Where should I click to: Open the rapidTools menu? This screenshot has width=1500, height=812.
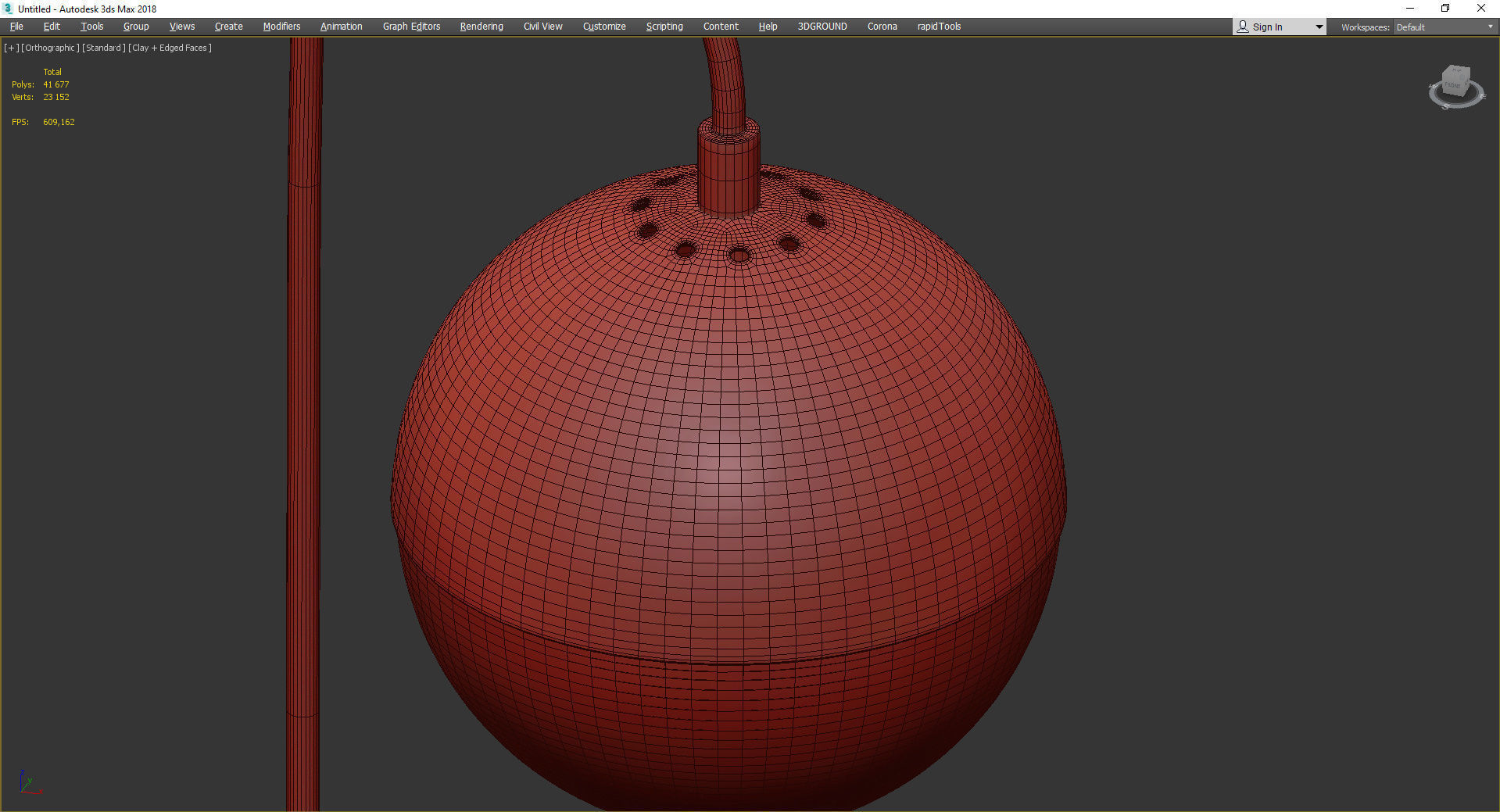point(939,27)
